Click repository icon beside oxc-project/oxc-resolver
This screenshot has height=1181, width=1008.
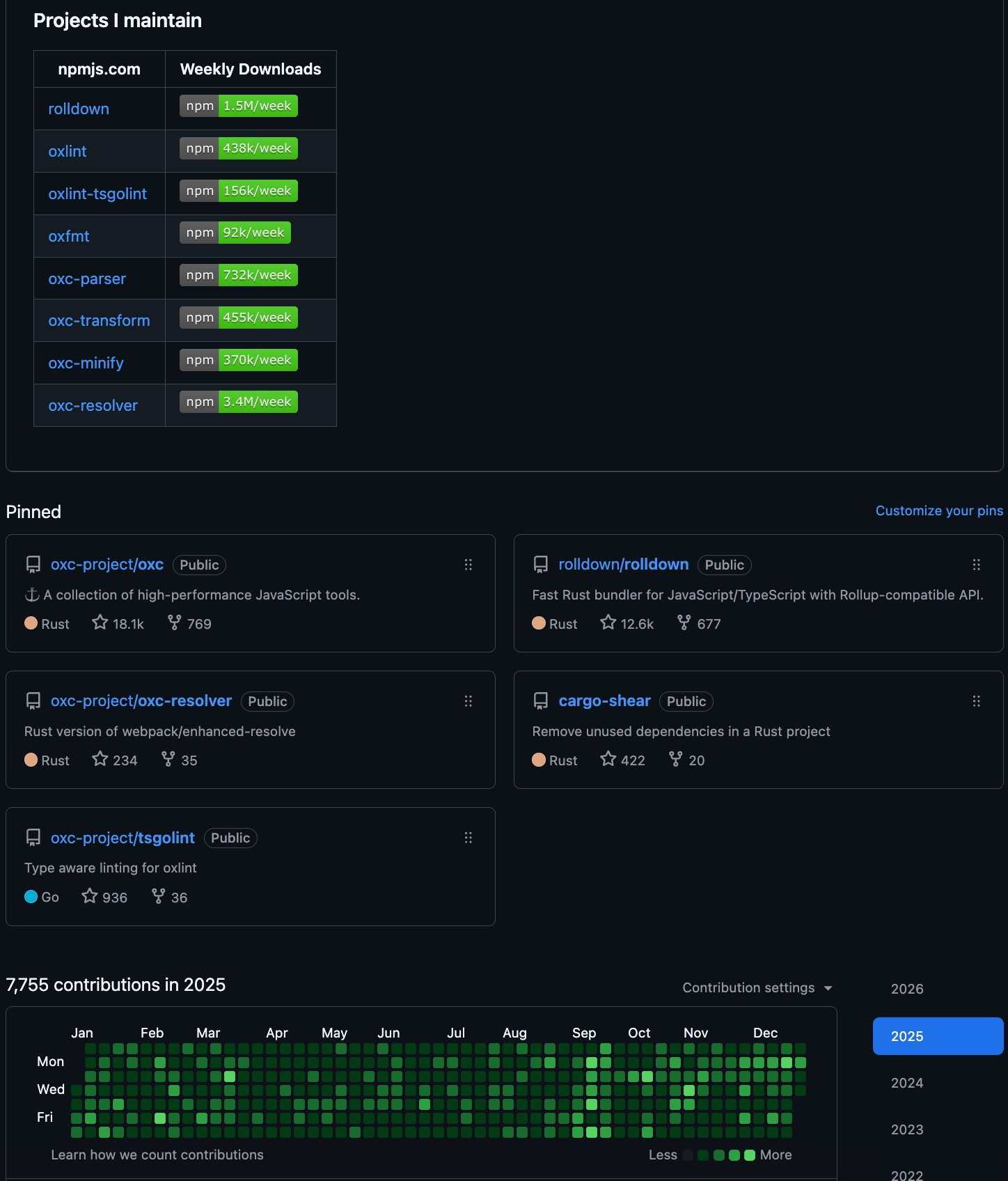point(33,701)
